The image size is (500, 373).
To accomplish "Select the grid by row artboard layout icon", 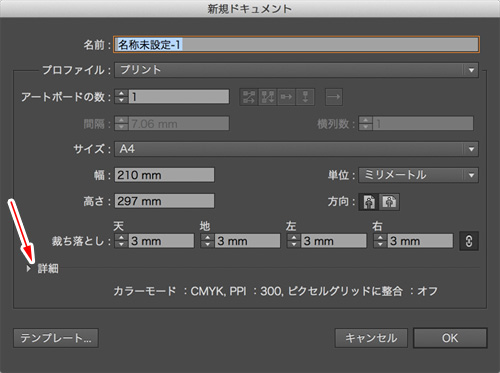I will [249, 97].
